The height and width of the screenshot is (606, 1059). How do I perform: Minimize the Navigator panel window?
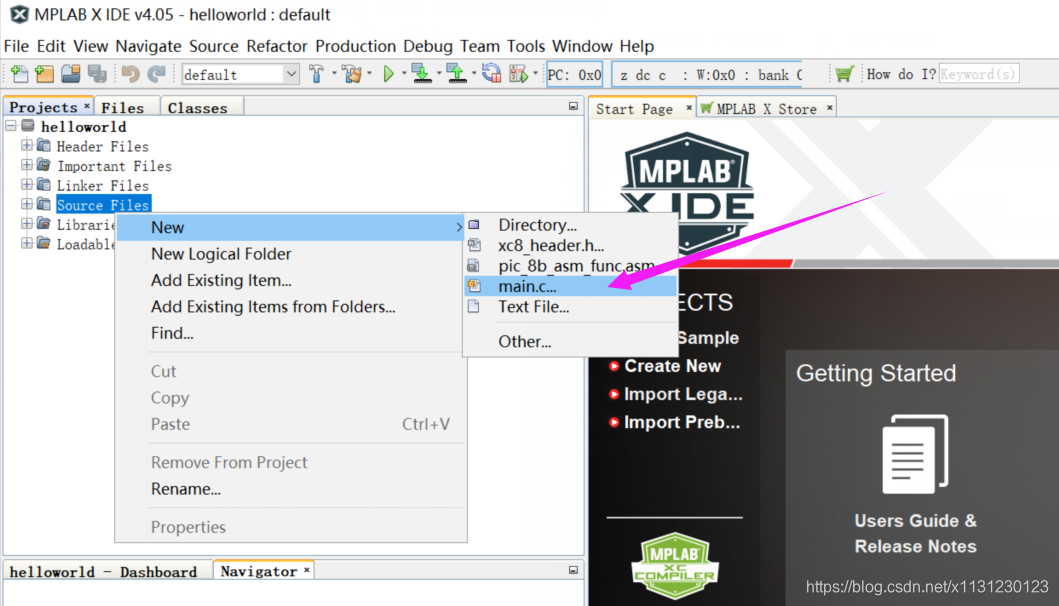coord(573,570)
